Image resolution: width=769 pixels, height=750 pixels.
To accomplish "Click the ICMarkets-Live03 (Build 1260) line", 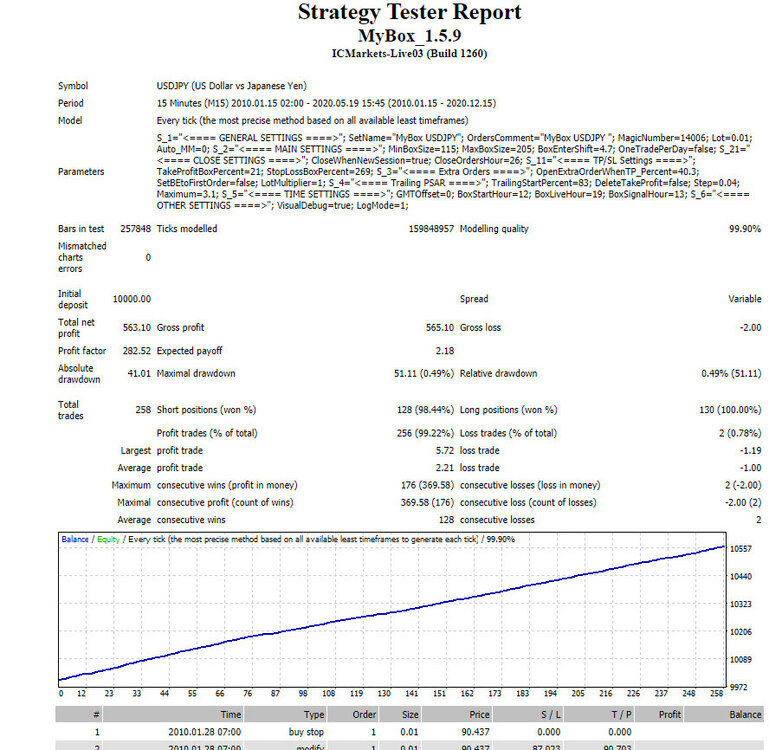I will pyautogui.click(x=410, y=53).
